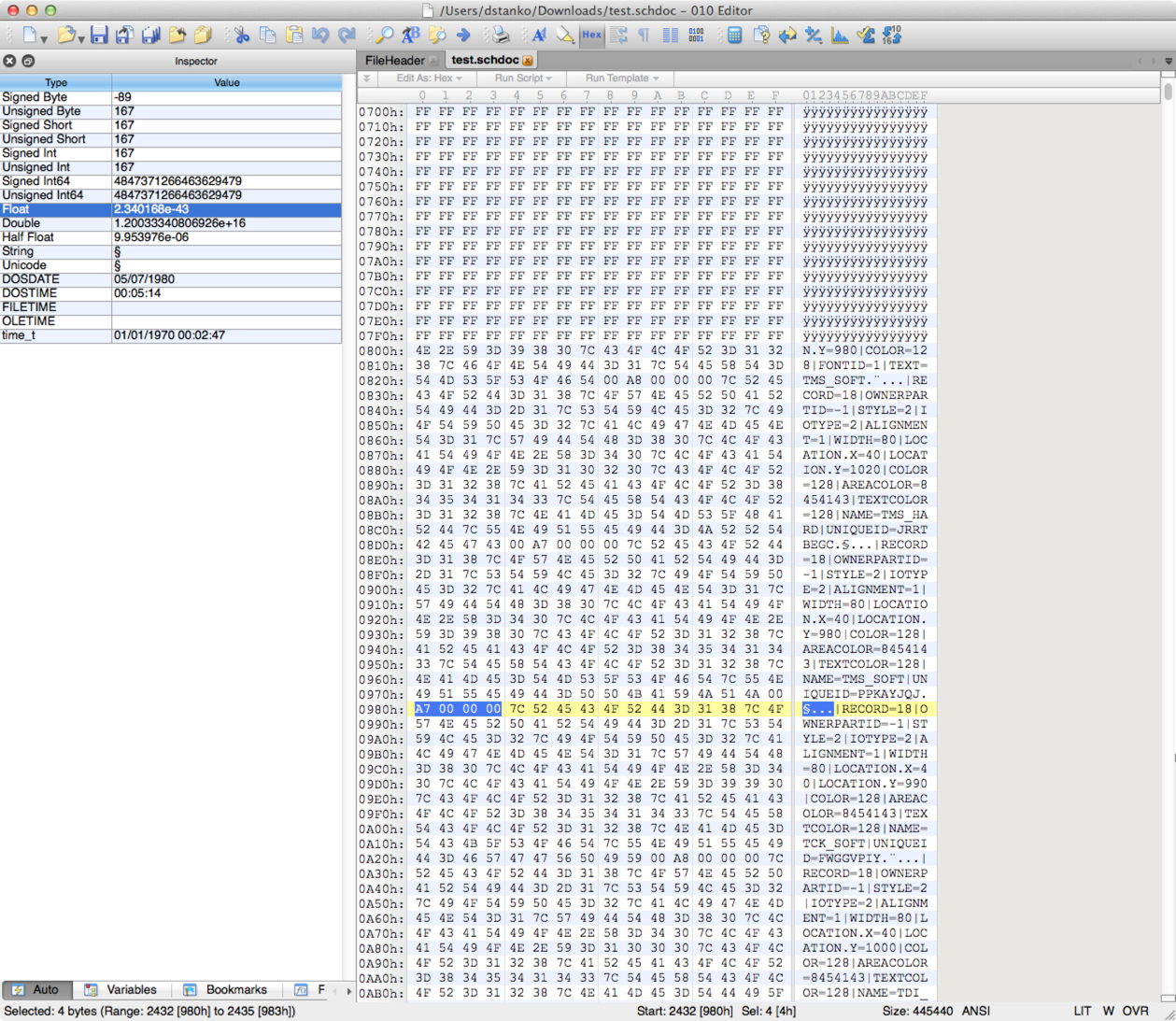1176x1021 pixels.
Task: Toggle the Hex edit mode button
Action: (591, 35)
